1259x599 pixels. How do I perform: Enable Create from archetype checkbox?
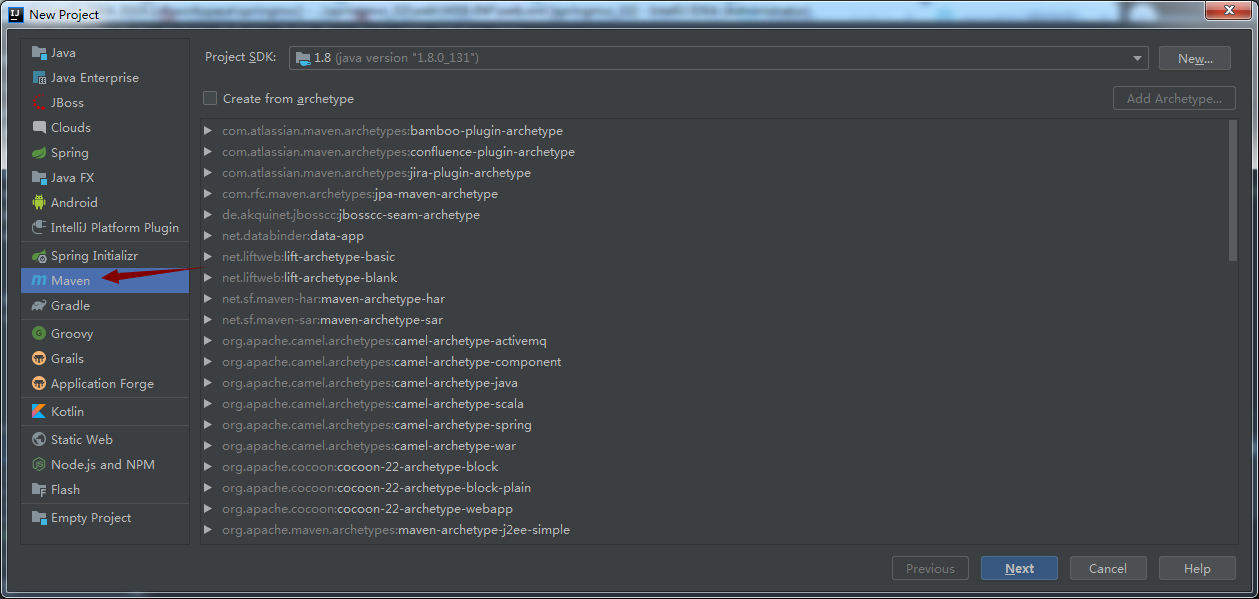click(x=210, y=98)
